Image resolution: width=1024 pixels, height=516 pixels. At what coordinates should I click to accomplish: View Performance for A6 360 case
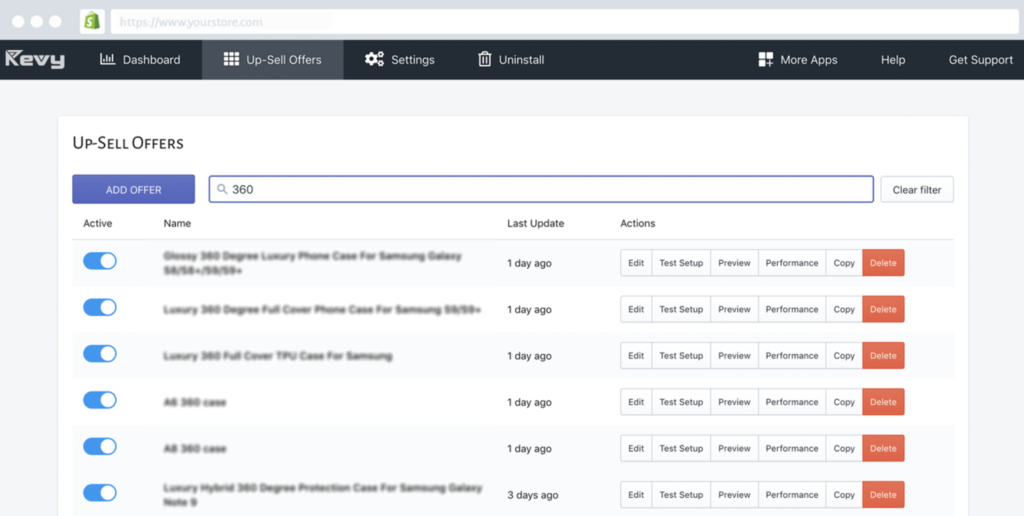792,402
